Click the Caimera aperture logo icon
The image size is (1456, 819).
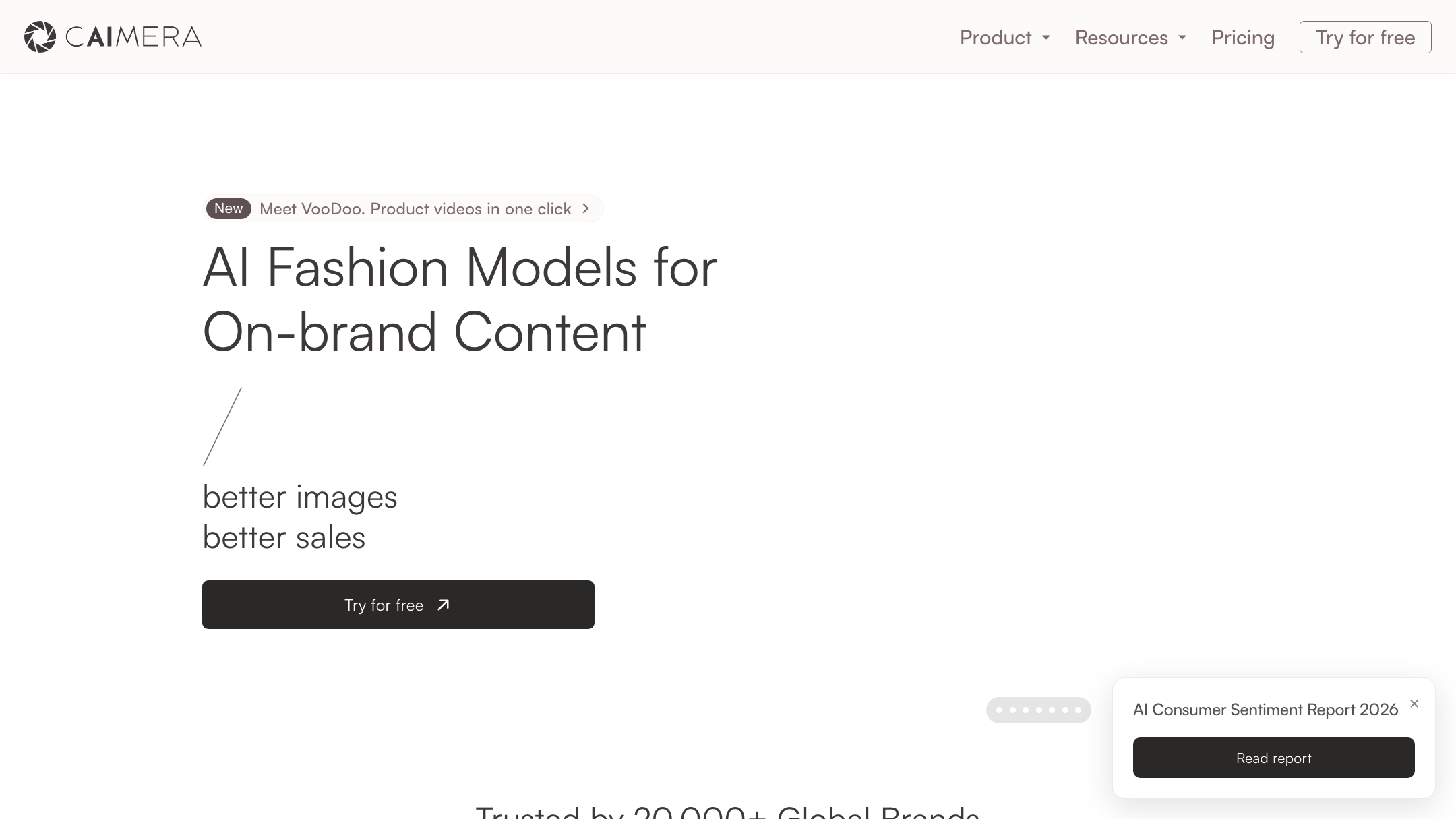[x=40, y=37]
